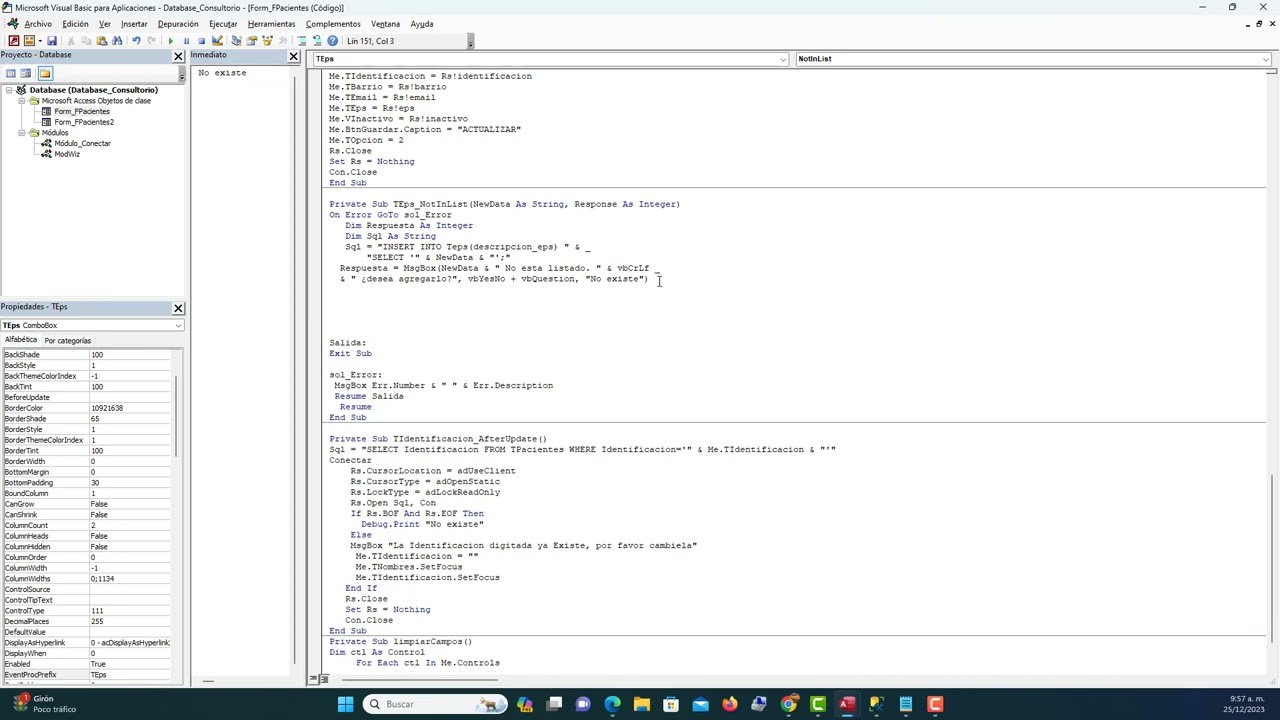Switch to Microsoft Access view icon
Viewport: 1280px width, 720px height.
13,41
